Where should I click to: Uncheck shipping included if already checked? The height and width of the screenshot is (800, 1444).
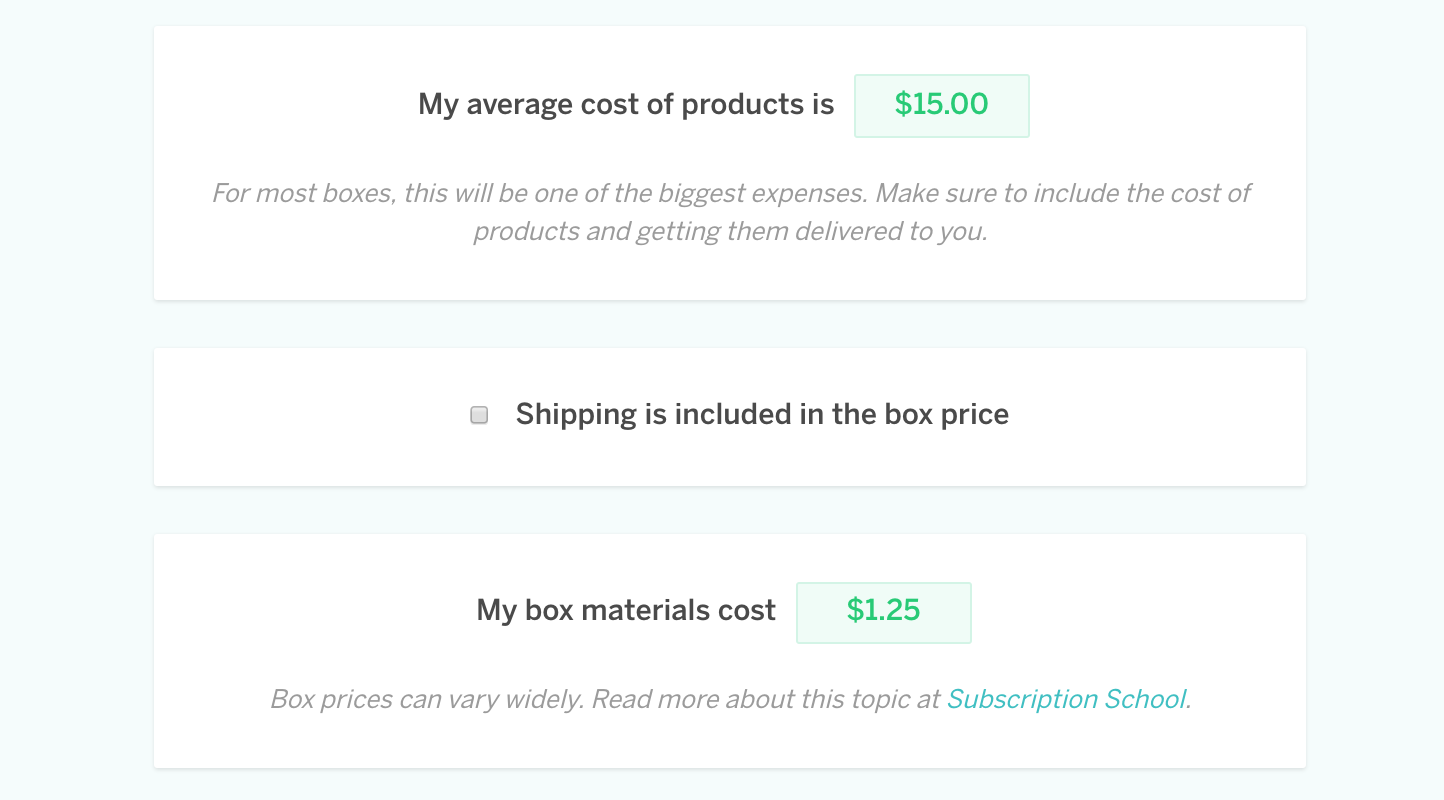click(478, 413)
